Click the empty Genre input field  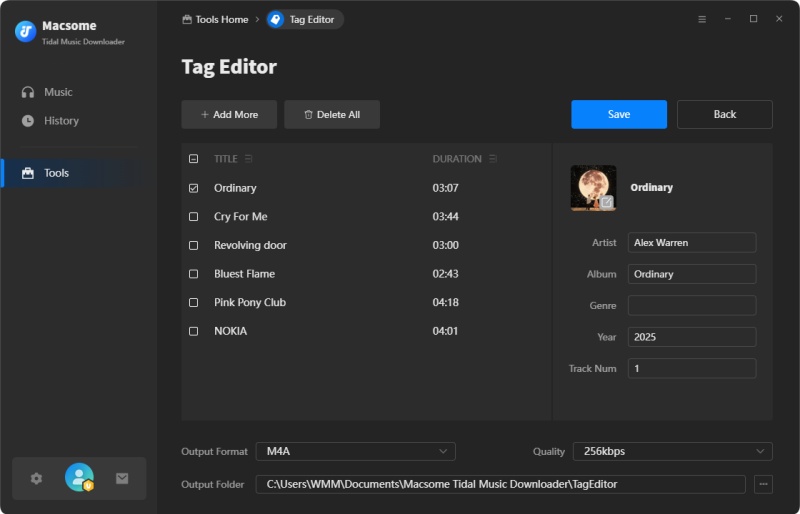(x=692, y=305)
